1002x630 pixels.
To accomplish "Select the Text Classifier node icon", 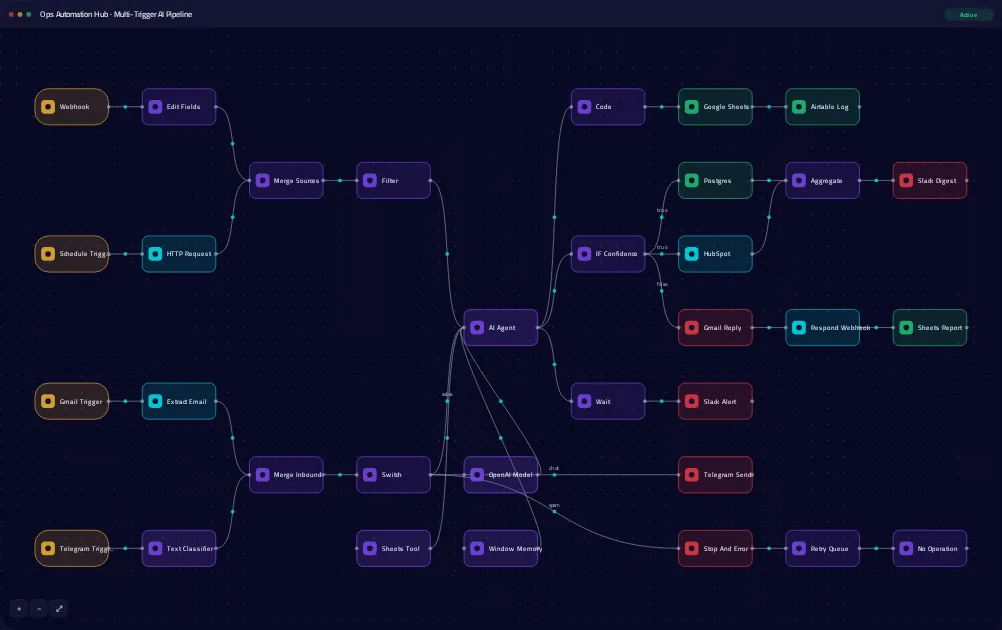I will (155, 548).
